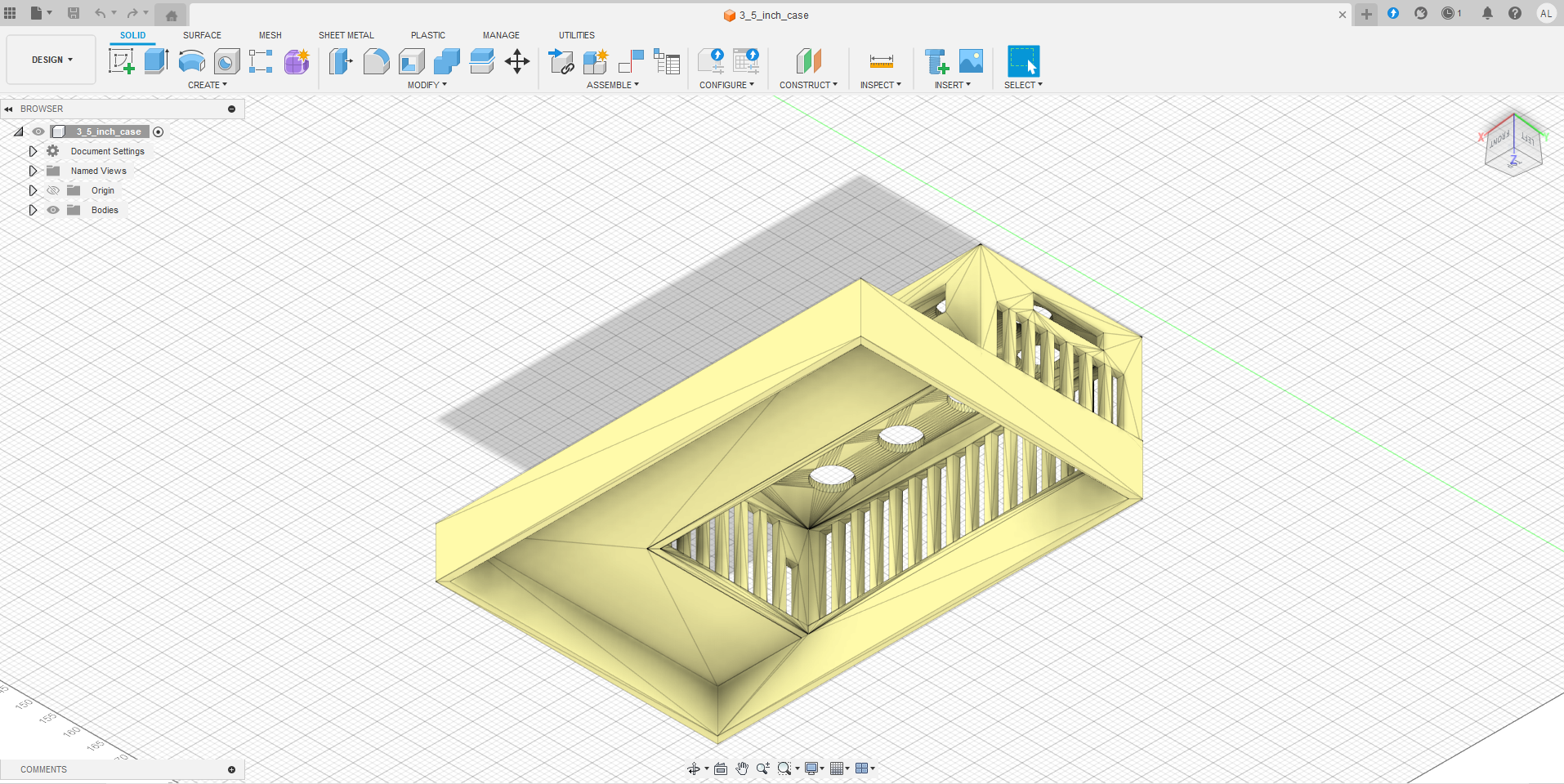Show the Origin folder via eye icon

[53, 190]
